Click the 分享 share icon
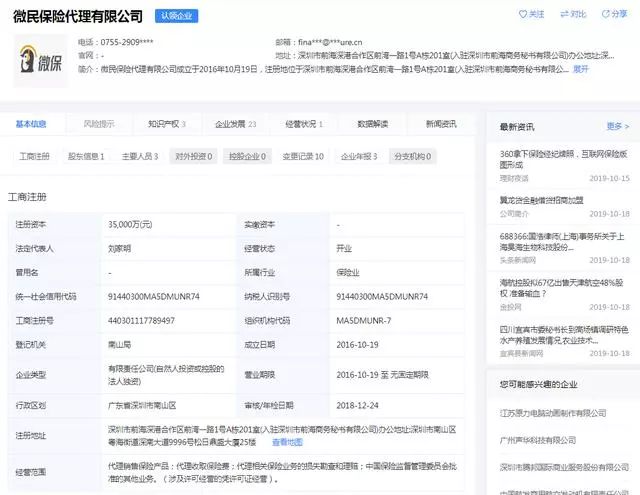 click(606, 14)
